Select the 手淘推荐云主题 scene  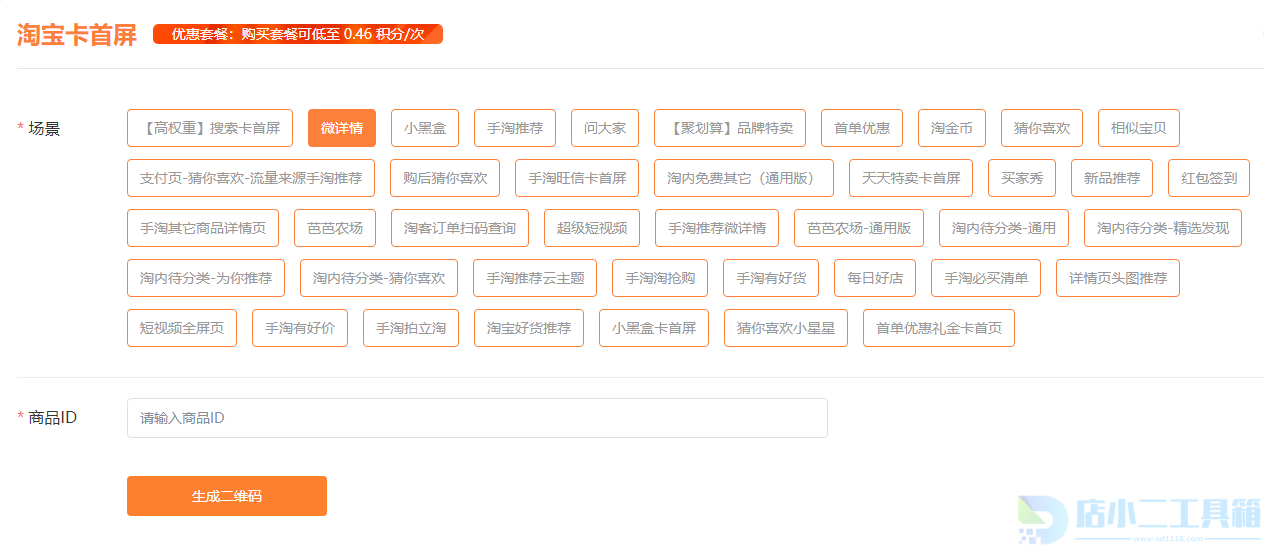535,278
